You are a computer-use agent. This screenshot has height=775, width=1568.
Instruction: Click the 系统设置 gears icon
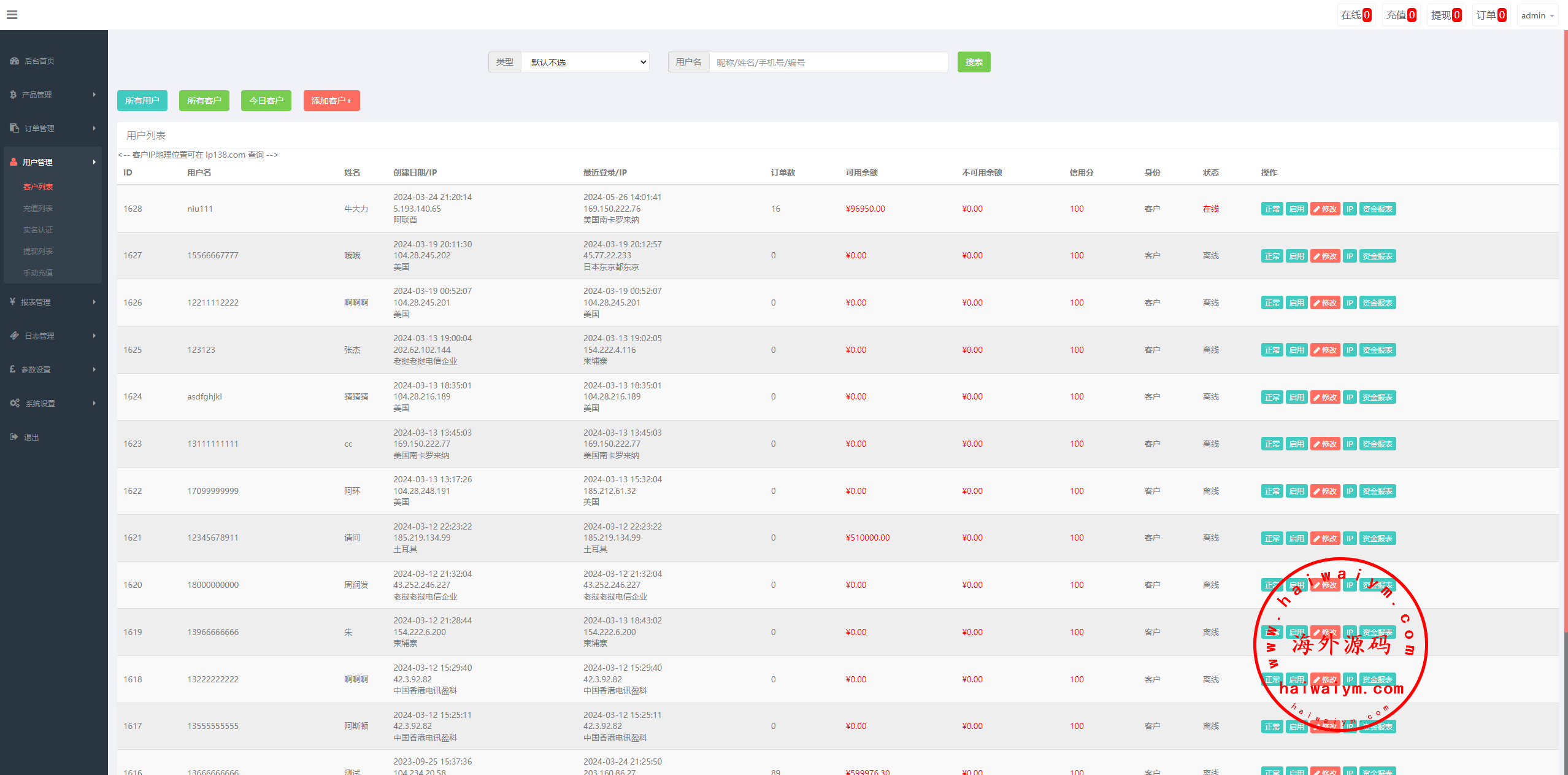(x=15, y=403)
